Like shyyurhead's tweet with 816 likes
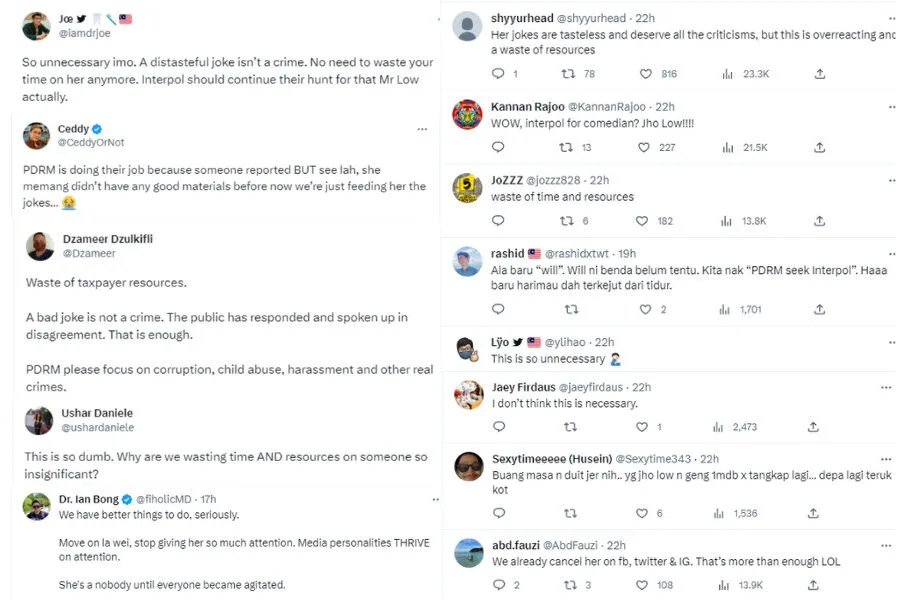This screenshot has height=600, width=915. [645, 74]
